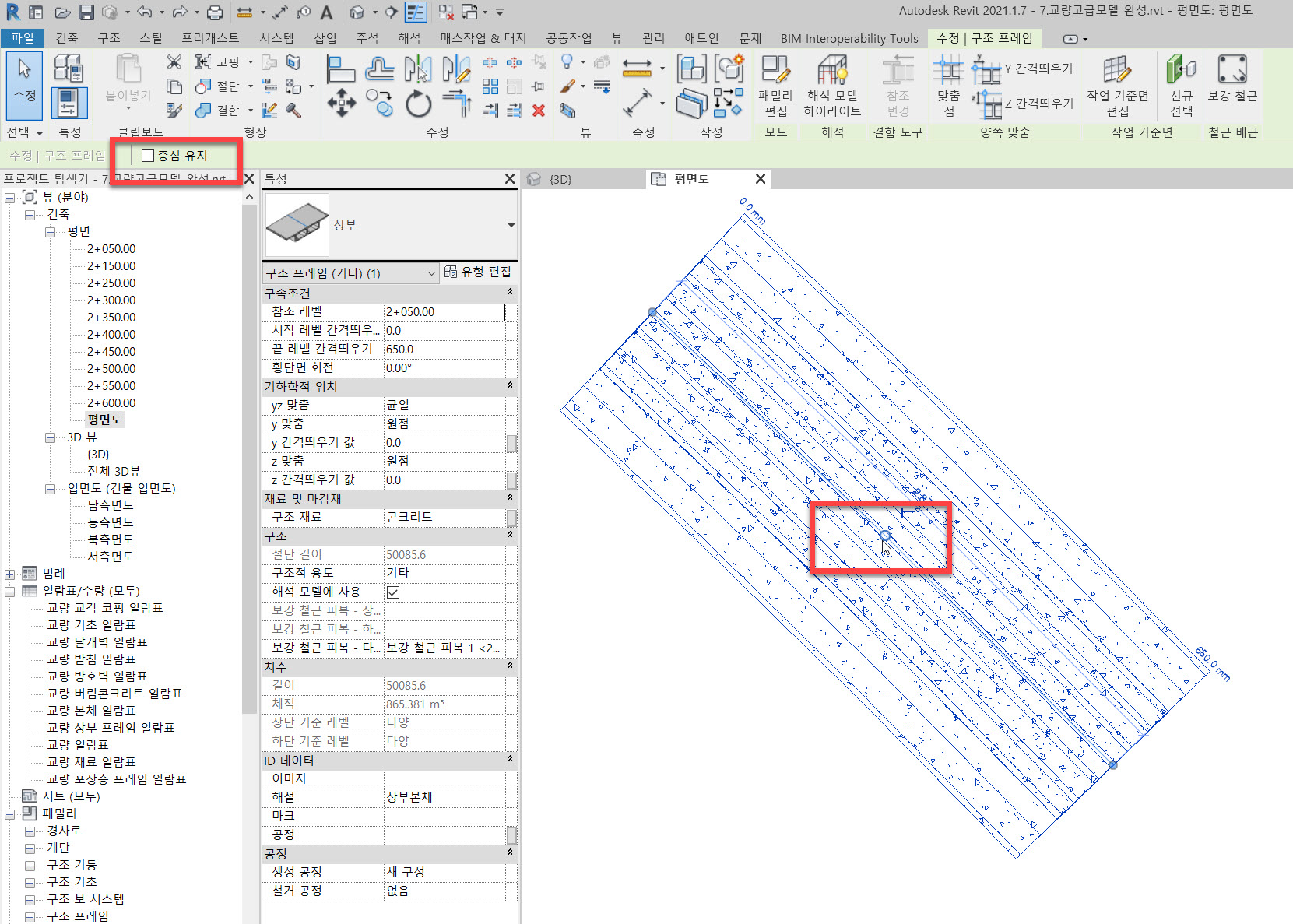Switch to the {3D} view tab
This screenshot has width=1293, height=924.
(x=560, y=179)
